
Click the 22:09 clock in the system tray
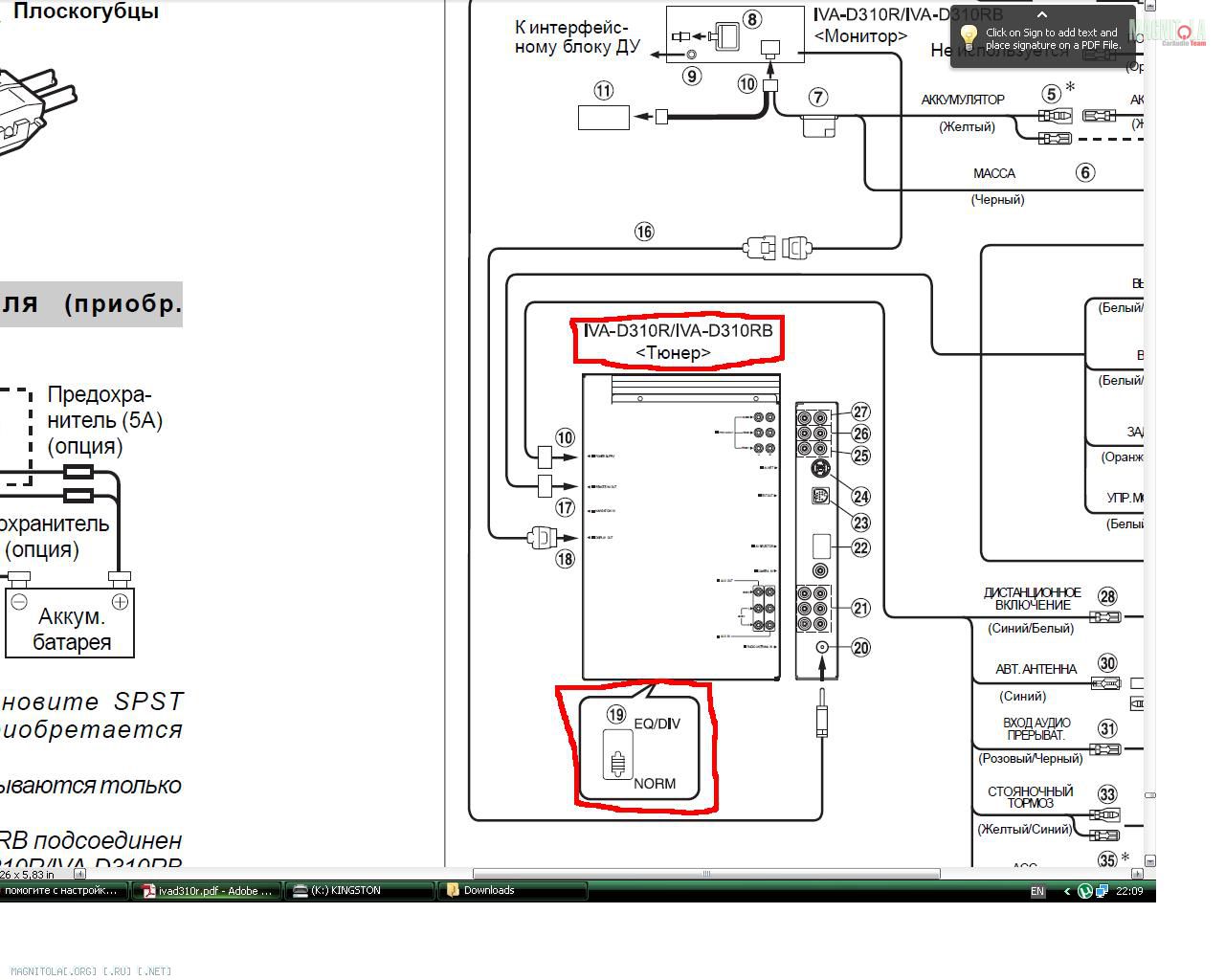[x=1129, y=891]
